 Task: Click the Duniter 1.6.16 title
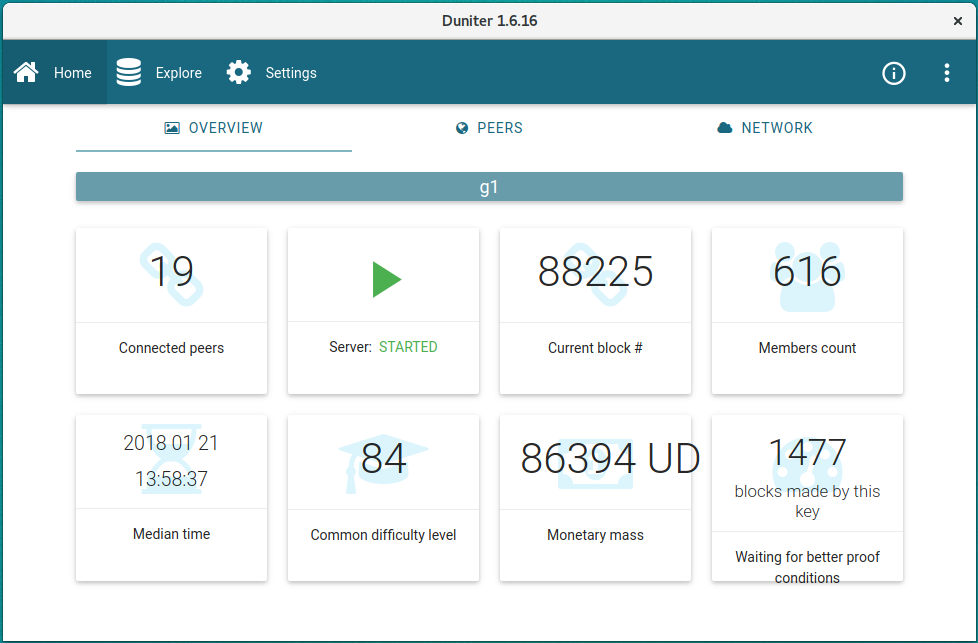490,21
